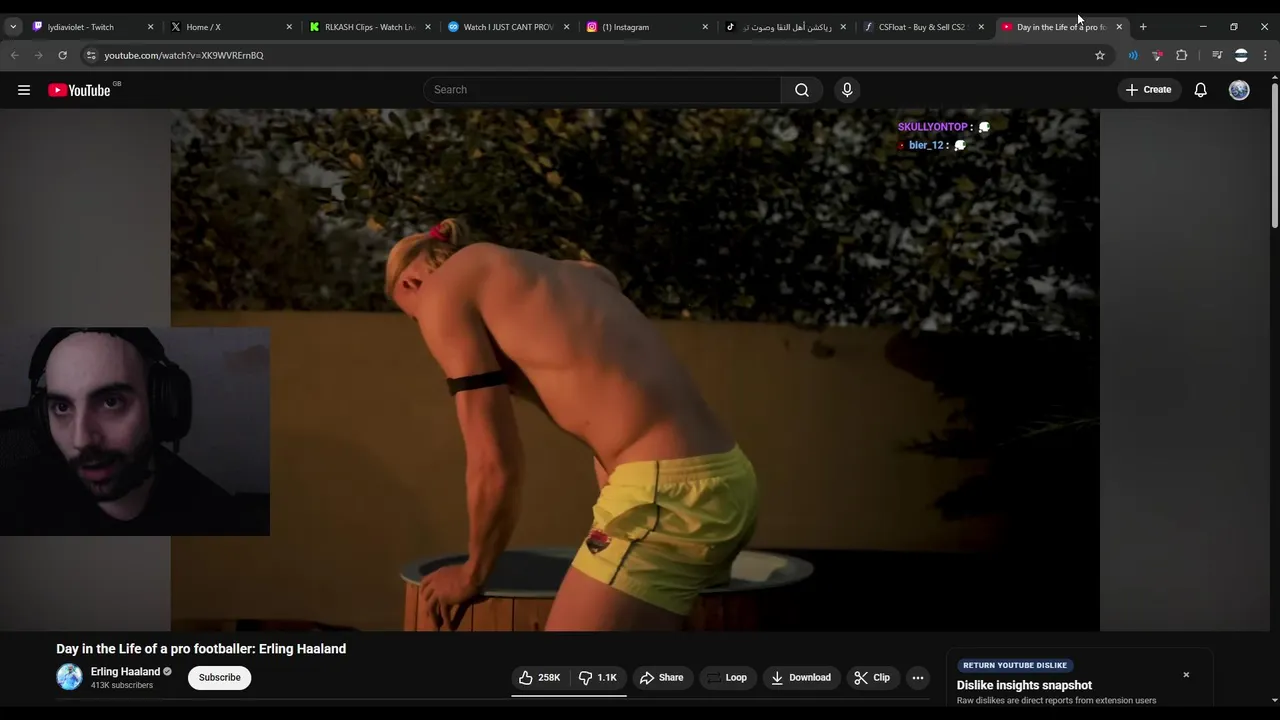Click the YouTube search input field
1280x720 pixels.
pyautogui.click(x=602, y=90)
